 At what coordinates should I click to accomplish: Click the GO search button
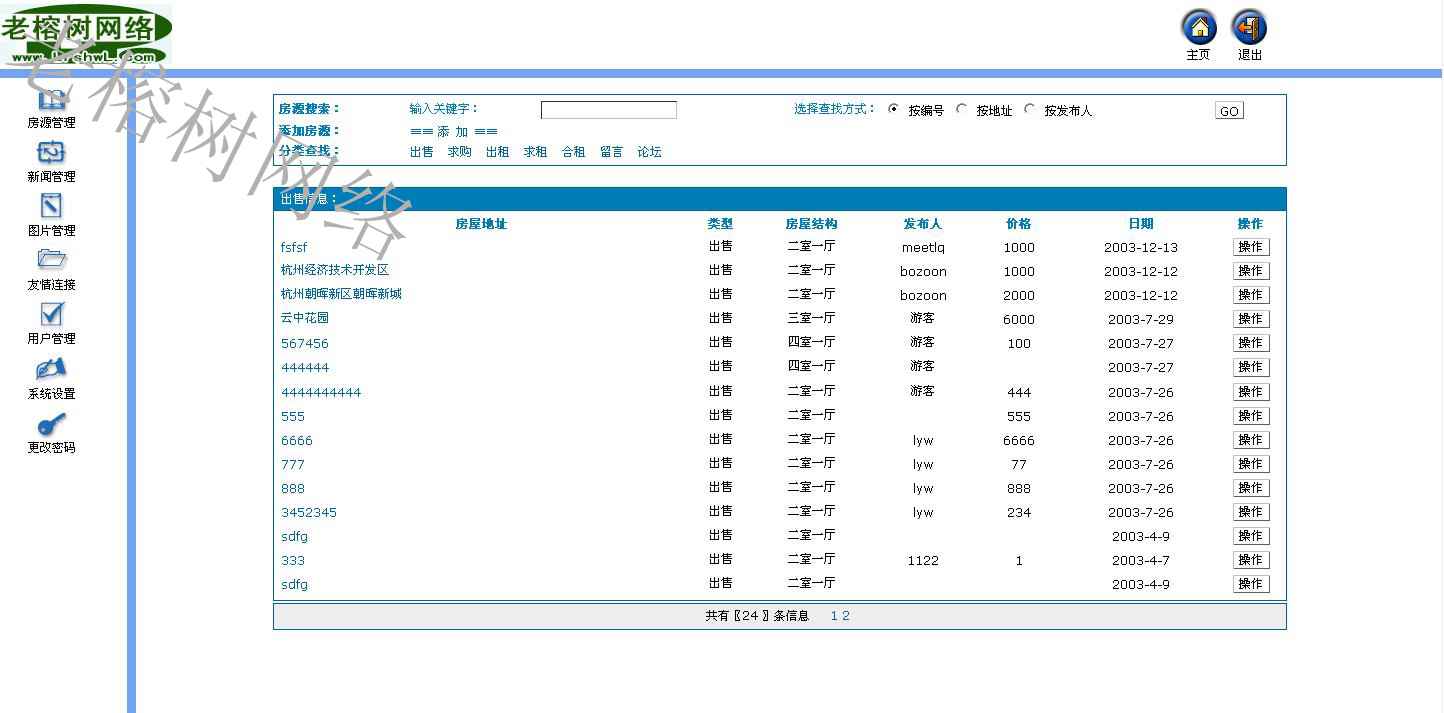point(1229,111)
